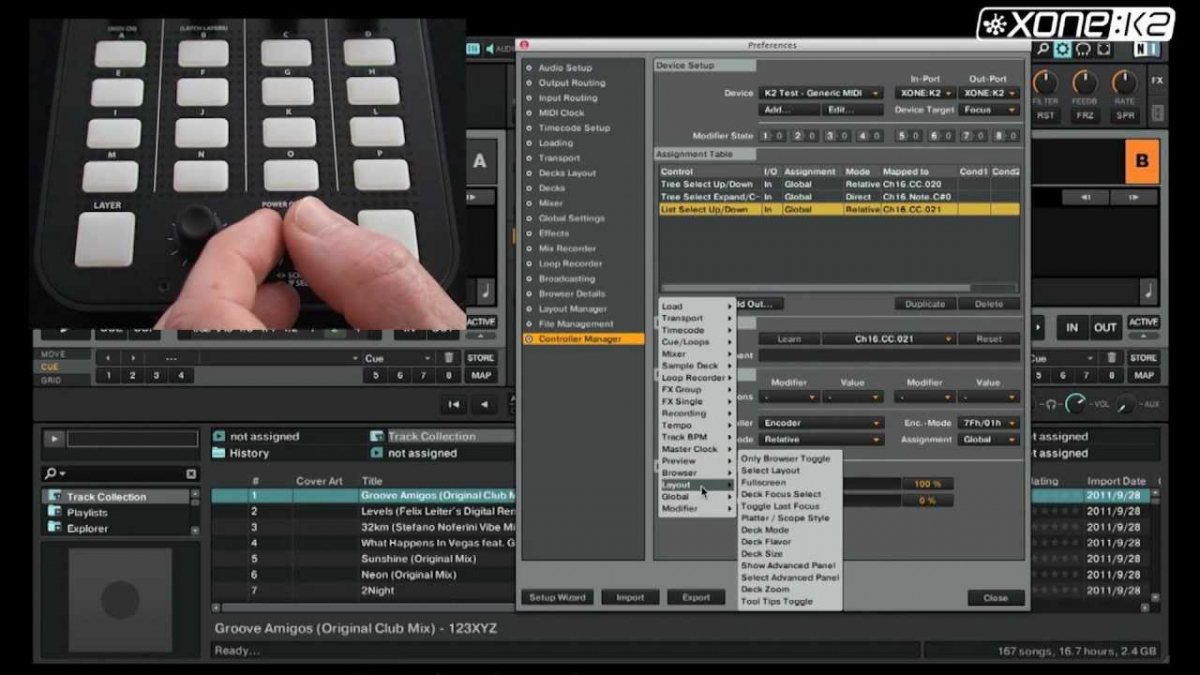Viewport: 1200px width, 675px height.
Task: Open Enc.-Mode 7Fh/01h dropdown
Action: coord(989,423)
